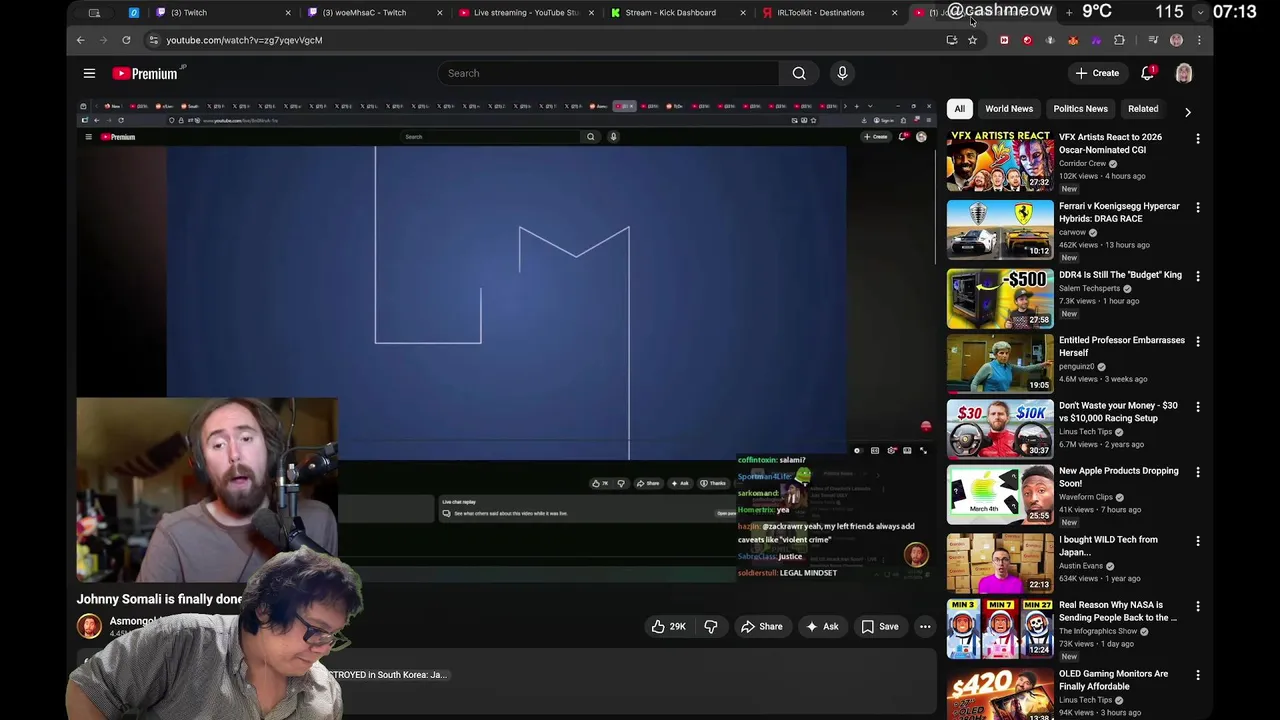Open the Ferrari v Koenigsegg drag race thumbnail
This screenshot has height=720, width=1280.
pyautogui.click(x=1000, y=229)
